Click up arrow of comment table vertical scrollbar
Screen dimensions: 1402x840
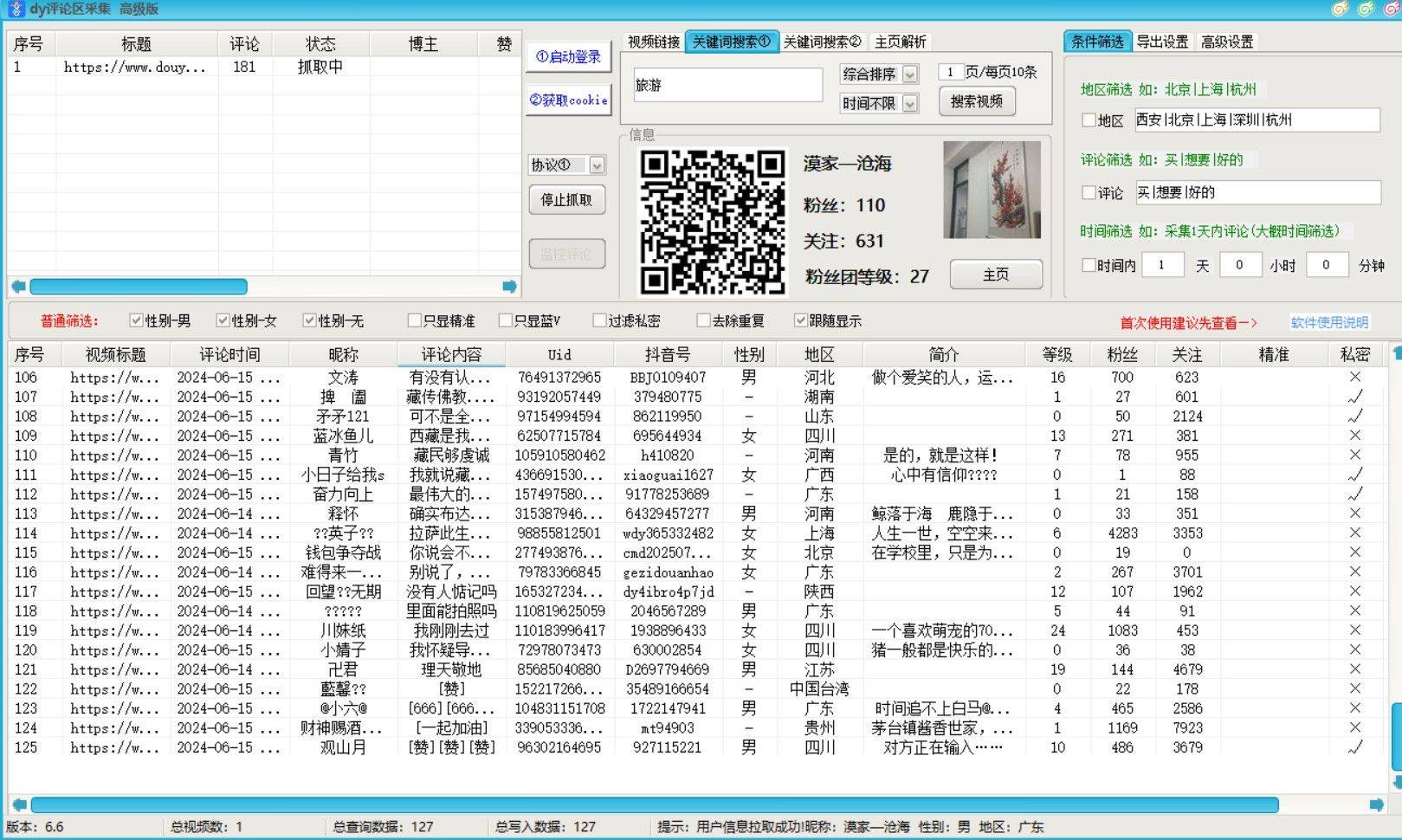point(1396,352)
